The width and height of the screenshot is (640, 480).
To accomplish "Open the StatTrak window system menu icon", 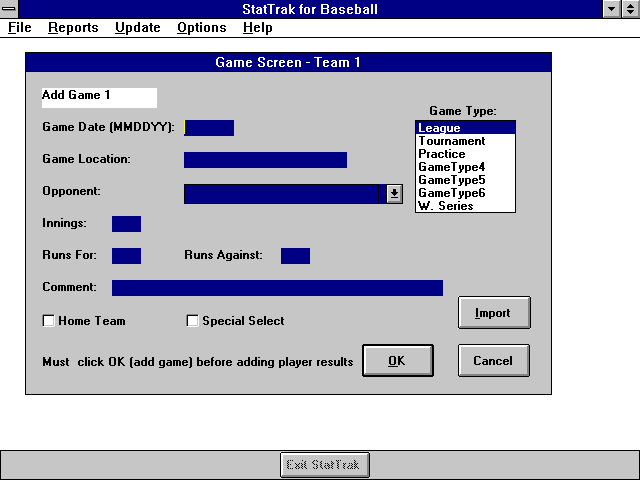I will pyautogui.click(x=10, y=9).
